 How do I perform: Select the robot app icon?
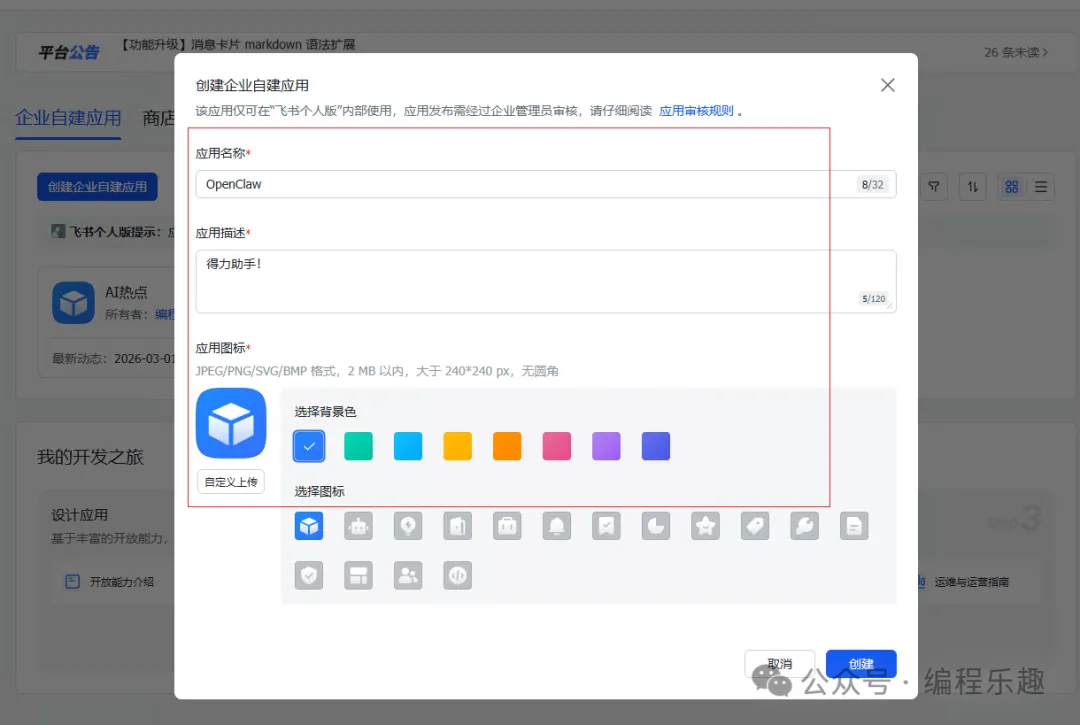[x=358, y=525]
